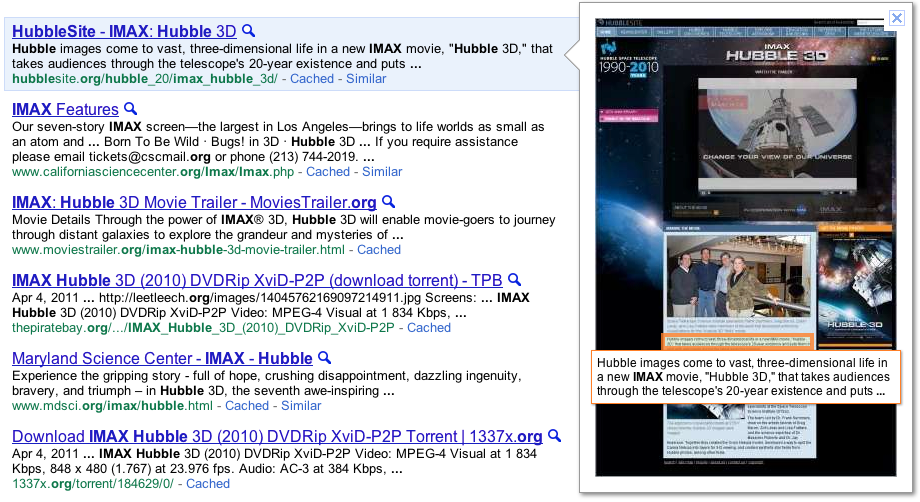Click magnifier icon beside 1337x.org result
This screenshot has width=920, height=502.
[x=554, y=436]
